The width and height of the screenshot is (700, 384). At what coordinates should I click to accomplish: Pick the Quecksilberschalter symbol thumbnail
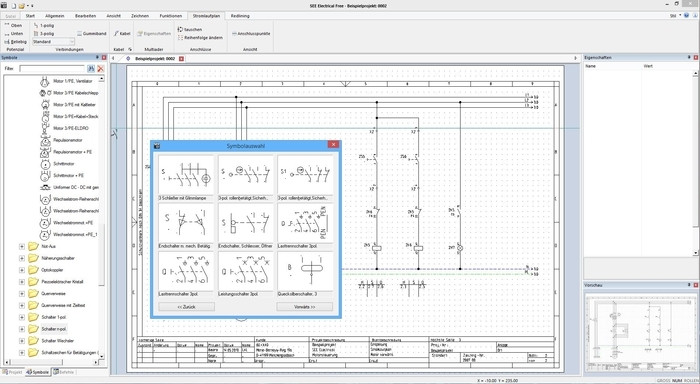tap(305, 271)
